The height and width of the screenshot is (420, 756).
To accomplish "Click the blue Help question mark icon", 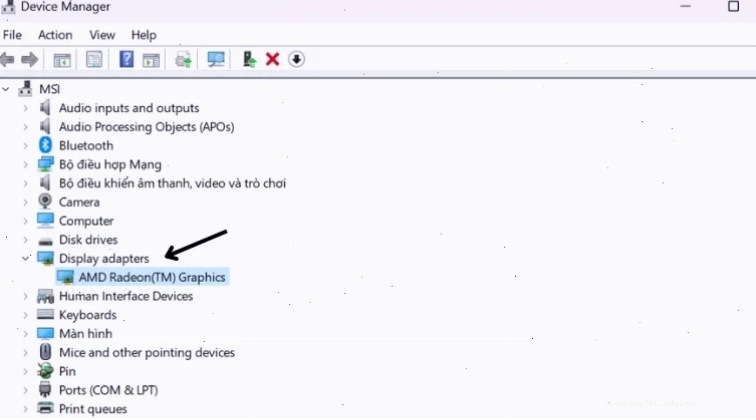I will pyautogui.click(x=126, y=59).
